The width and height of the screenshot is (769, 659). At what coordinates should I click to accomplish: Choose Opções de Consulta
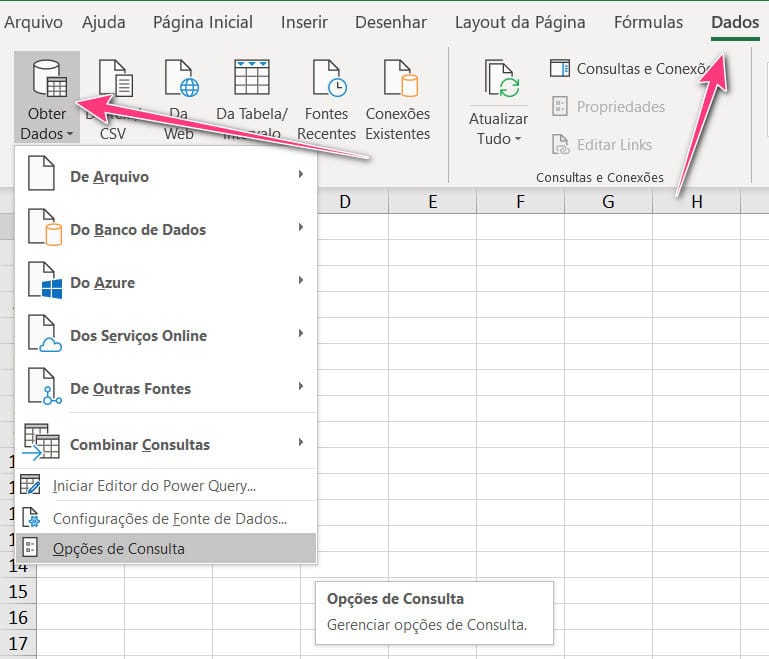click(166, 549)
